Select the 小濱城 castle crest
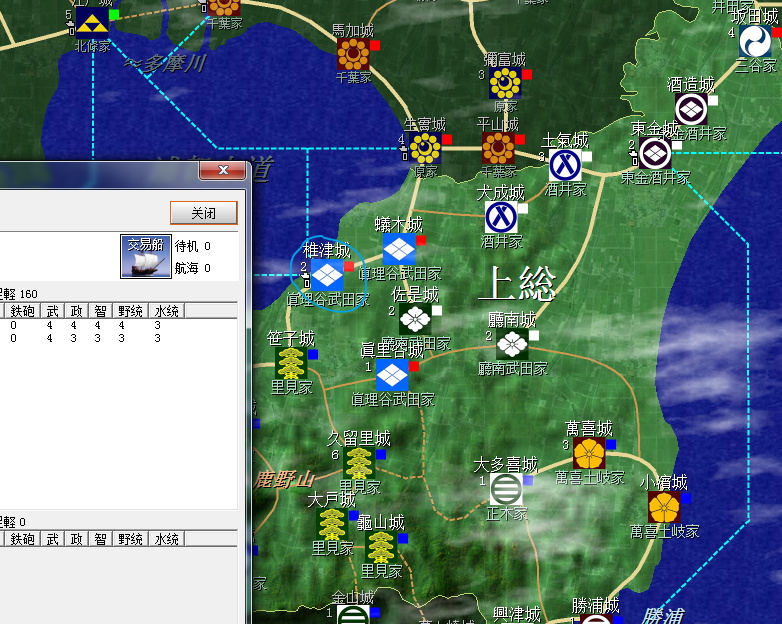Viewport: 782px width, 624px height. tap(664, 507)
